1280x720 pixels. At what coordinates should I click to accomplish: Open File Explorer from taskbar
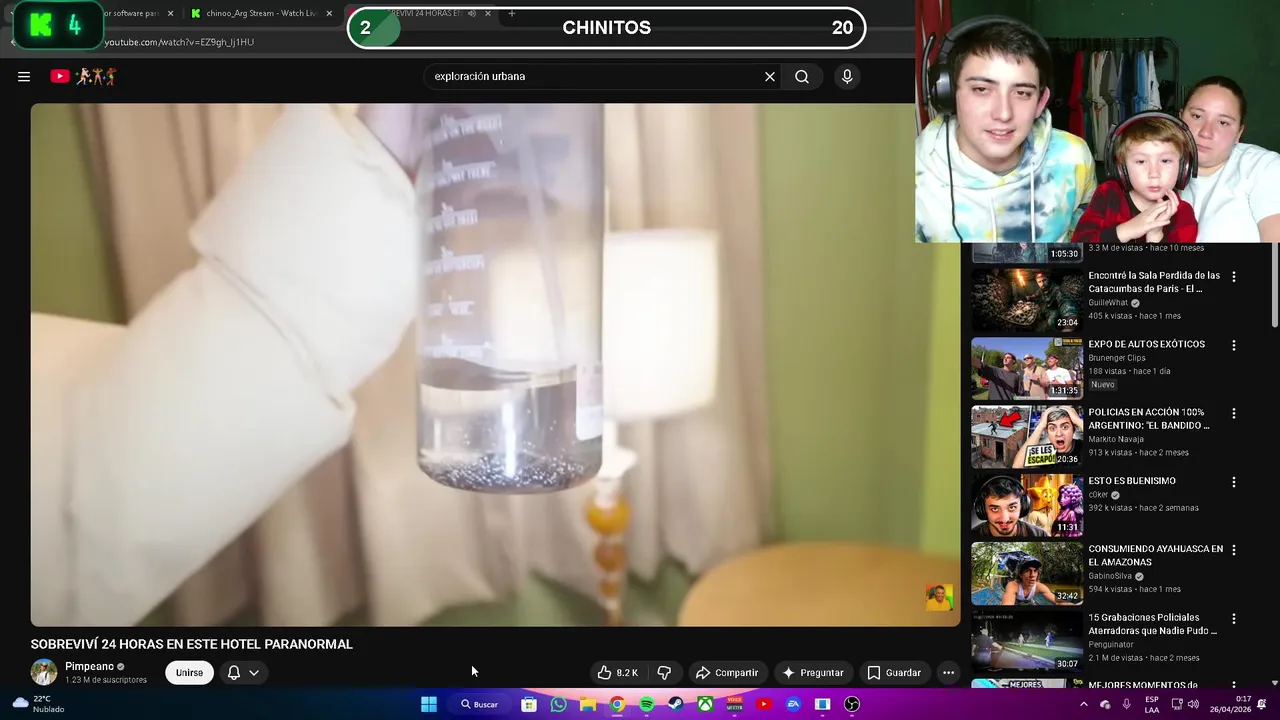click(x=588, y=704)
